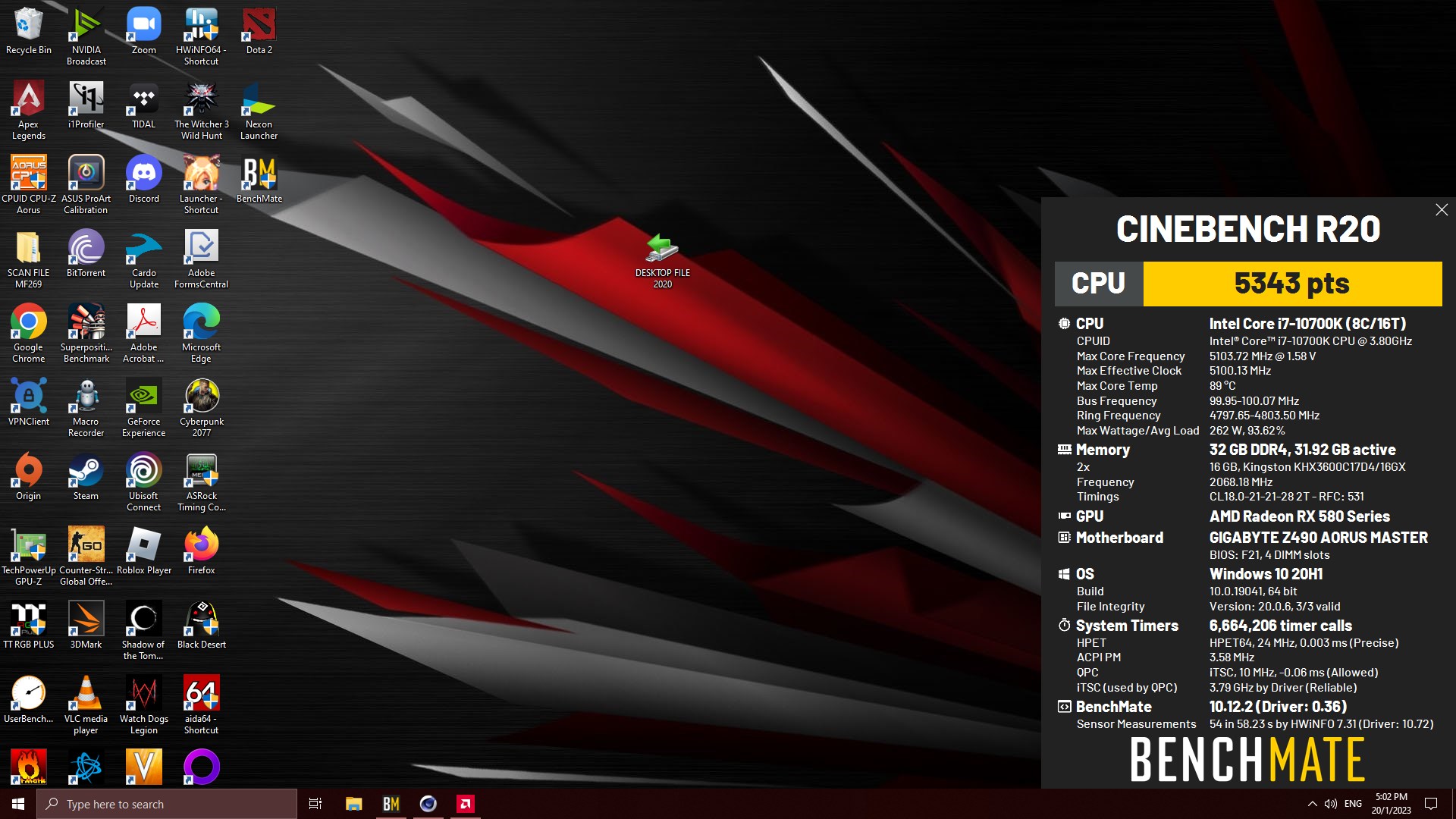Select the CPUID CPU-Z Aorus icon

(x=29, y=186)
